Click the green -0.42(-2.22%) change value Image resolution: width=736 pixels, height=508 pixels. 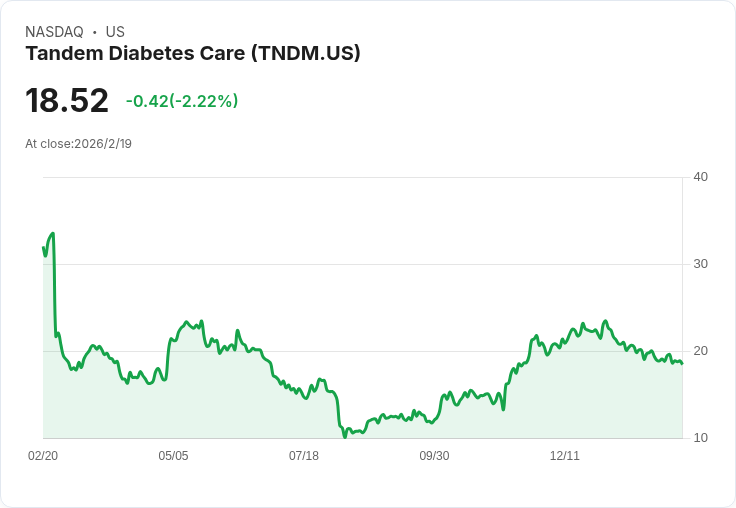click(x=182, y=101)
